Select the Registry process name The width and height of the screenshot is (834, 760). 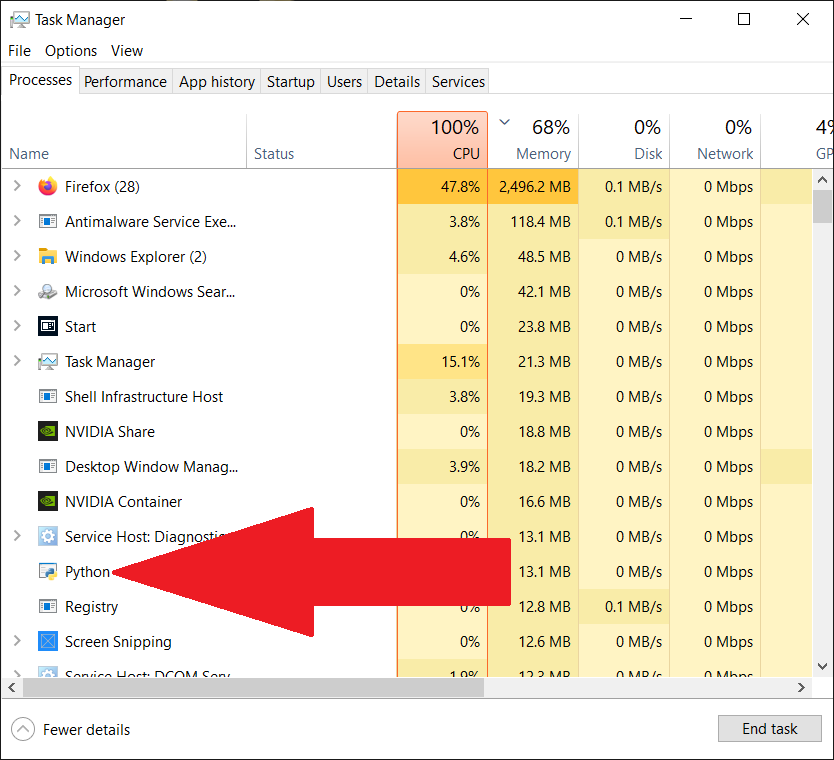(91, 607)
